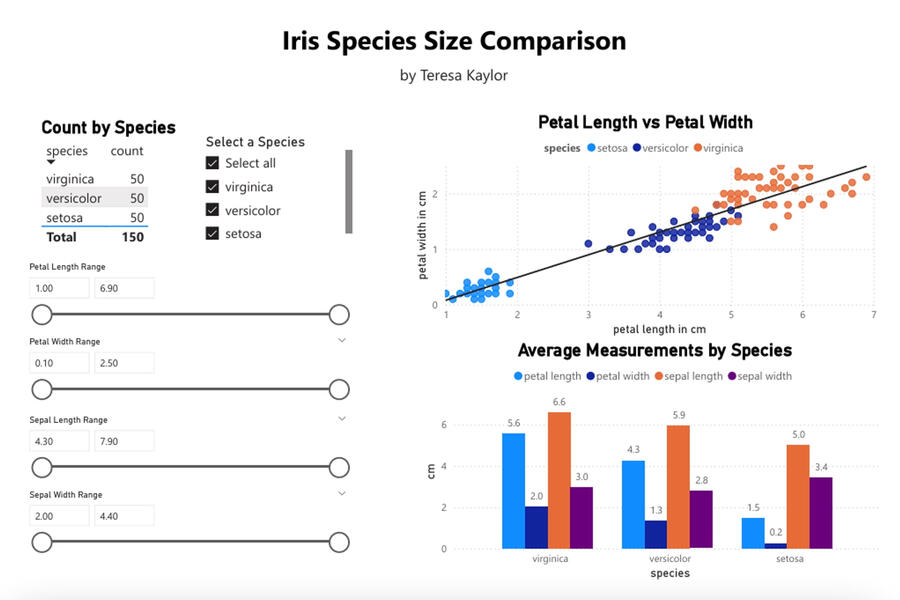The image size is (900, 600).
Task: Click the virginica legend marker in scatter chart
Action: (696, 148)
